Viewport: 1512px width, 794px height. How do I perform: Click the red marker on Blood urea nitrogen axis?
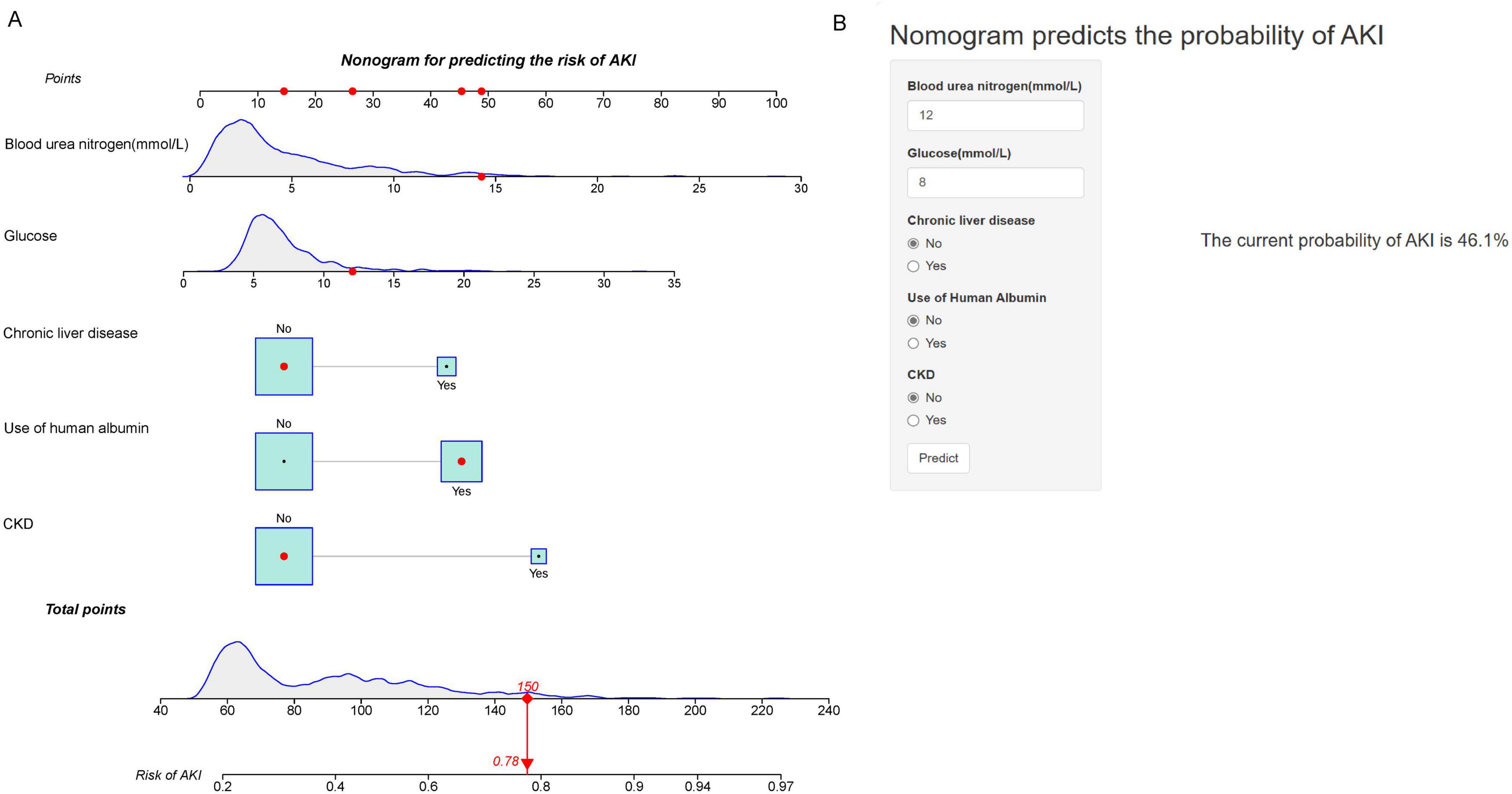481,176
